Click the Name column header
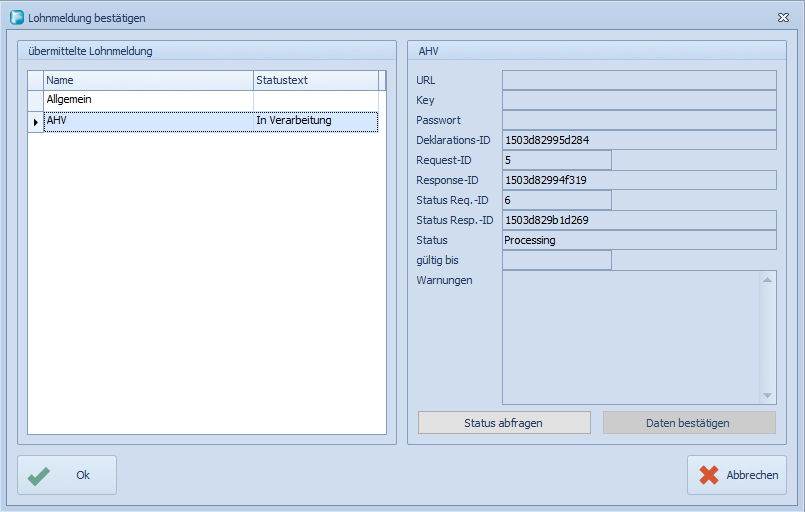This screenshot has height=512, width=805. (x=148, y=80)
